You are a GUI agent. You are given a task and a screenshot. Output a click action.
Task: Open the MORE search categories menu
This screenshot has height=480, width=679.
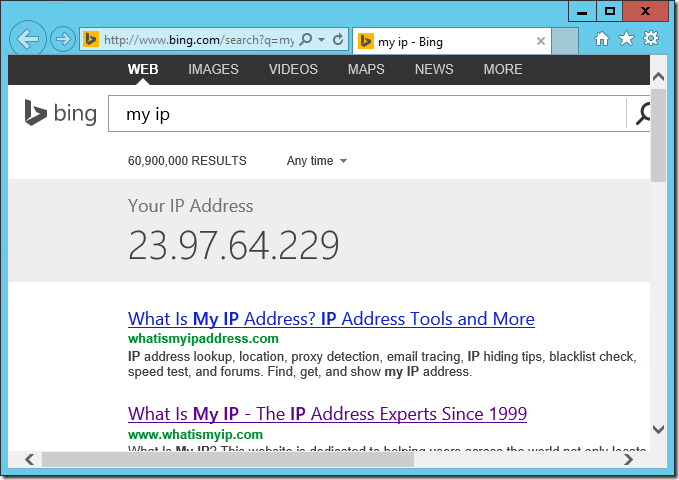(x=503, y=69)
